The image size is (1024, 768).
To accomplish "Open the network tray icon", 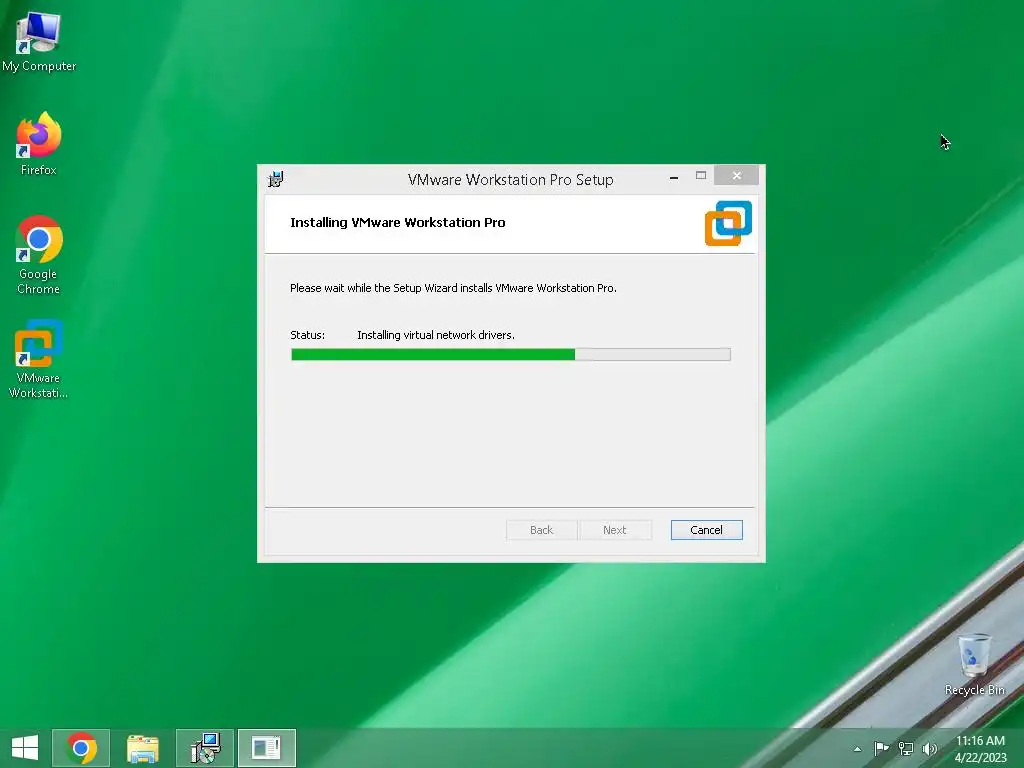I will click(906, 748).
